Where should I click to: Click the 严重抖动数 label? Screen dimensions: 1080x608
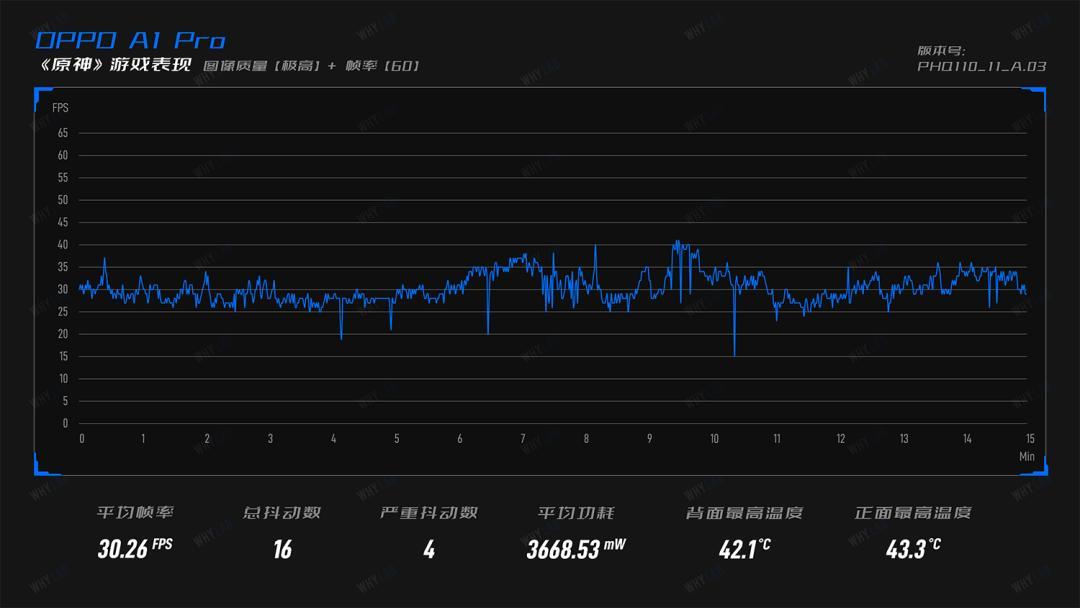[428, 512]
